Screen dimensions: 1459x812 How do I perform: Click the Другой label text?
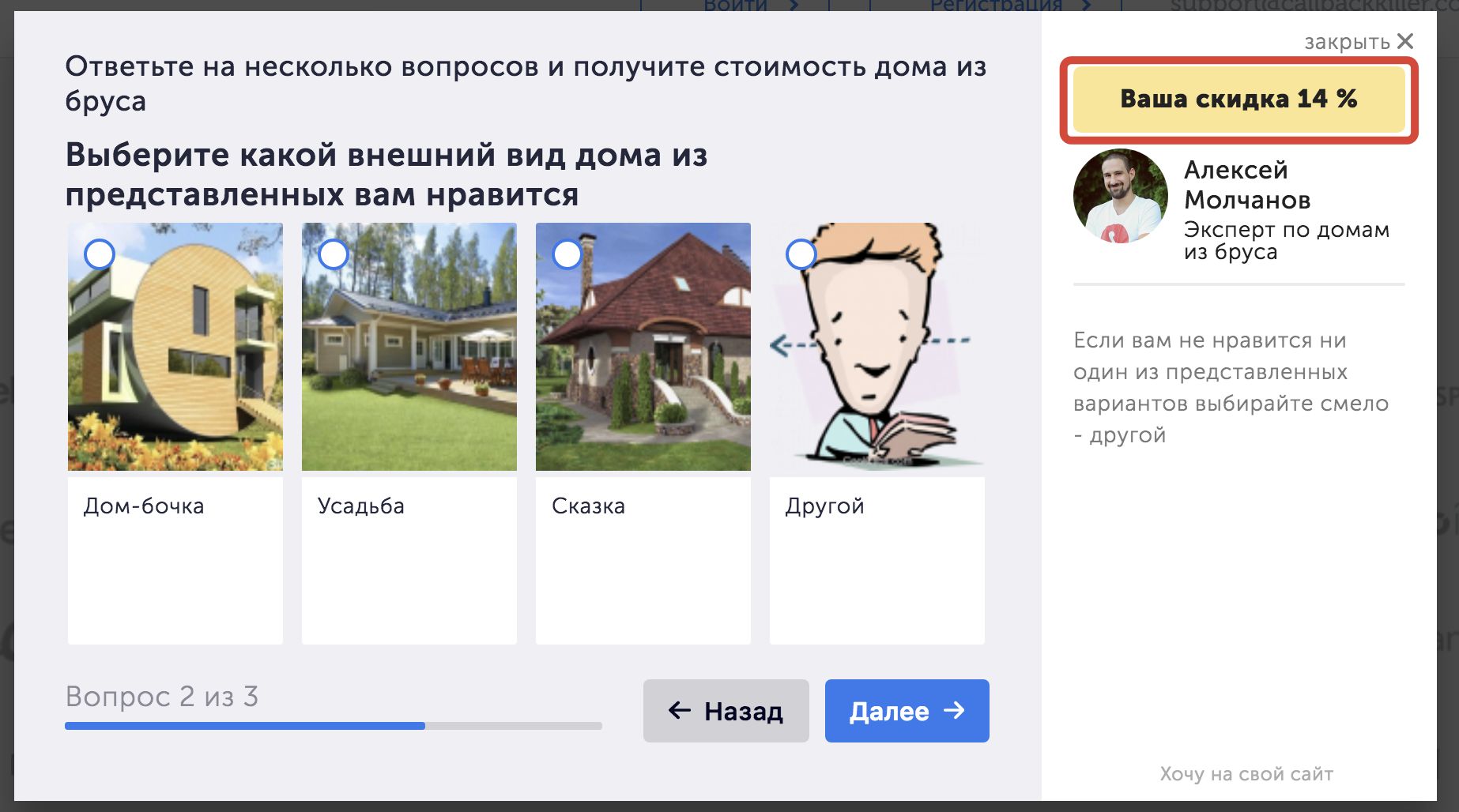[824, 506]
